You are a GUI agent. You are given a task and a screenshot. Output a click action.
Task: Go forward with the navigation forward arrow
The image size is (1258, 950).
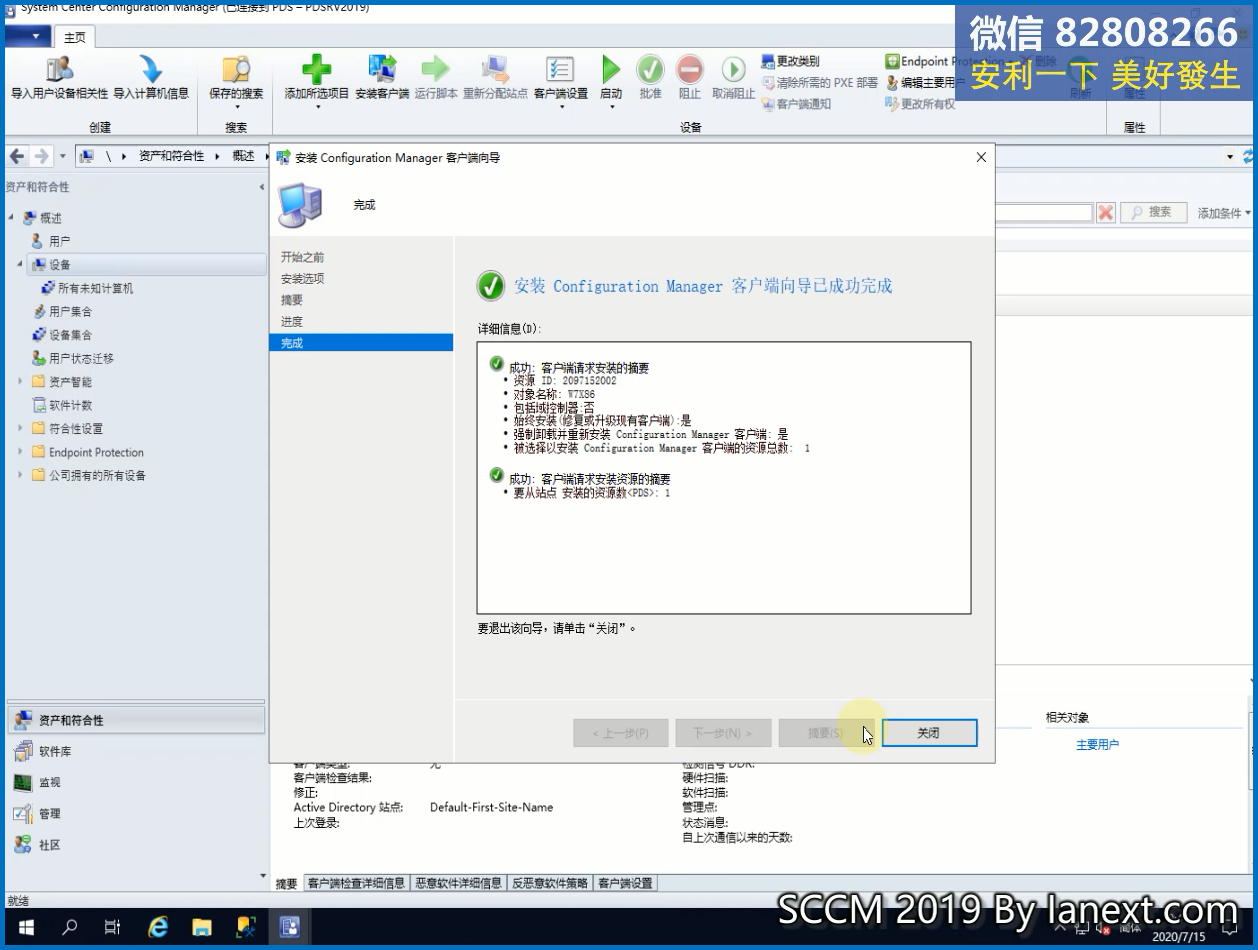[x=41, y=156]
